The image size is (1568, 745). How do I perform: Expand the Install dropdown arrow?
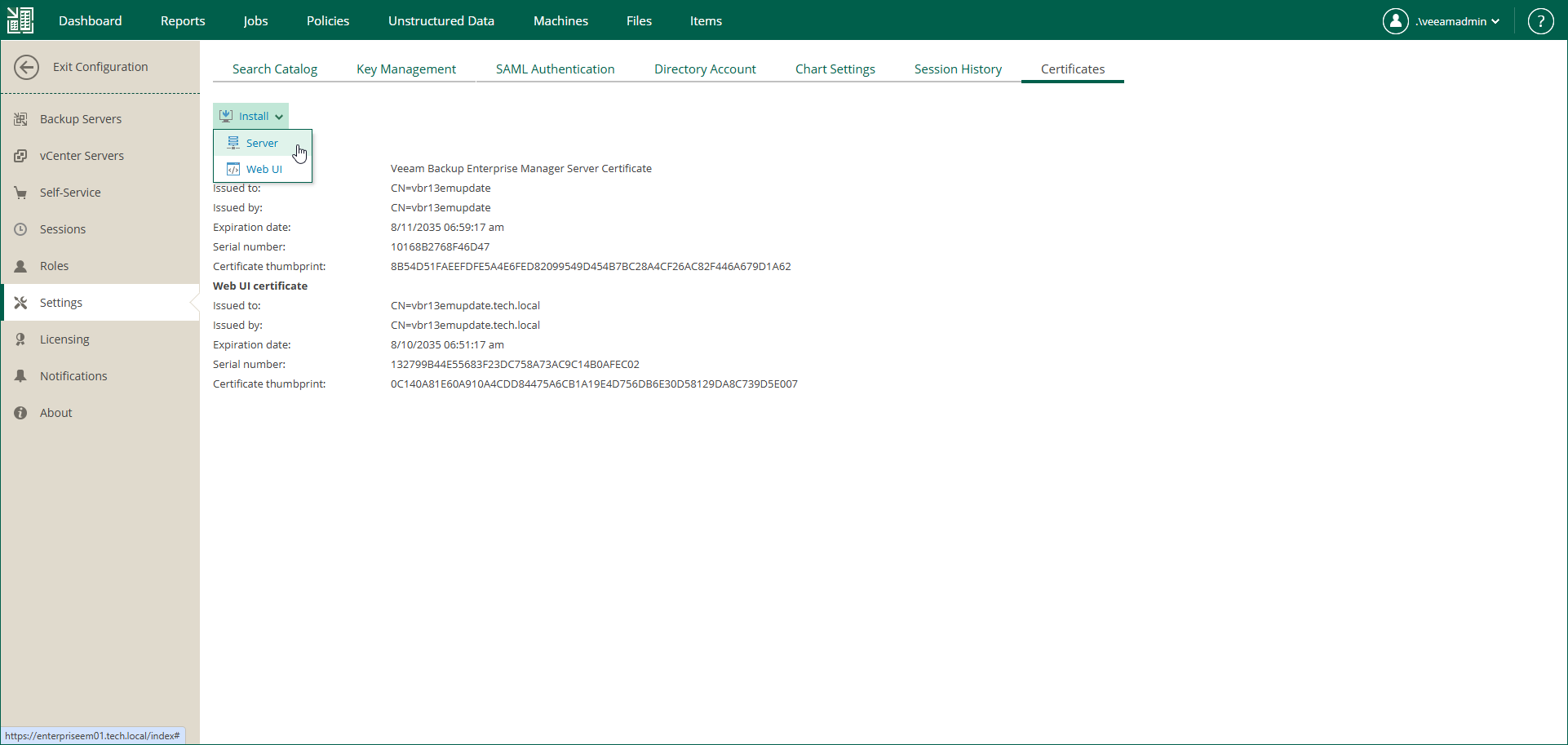(278, 115)
